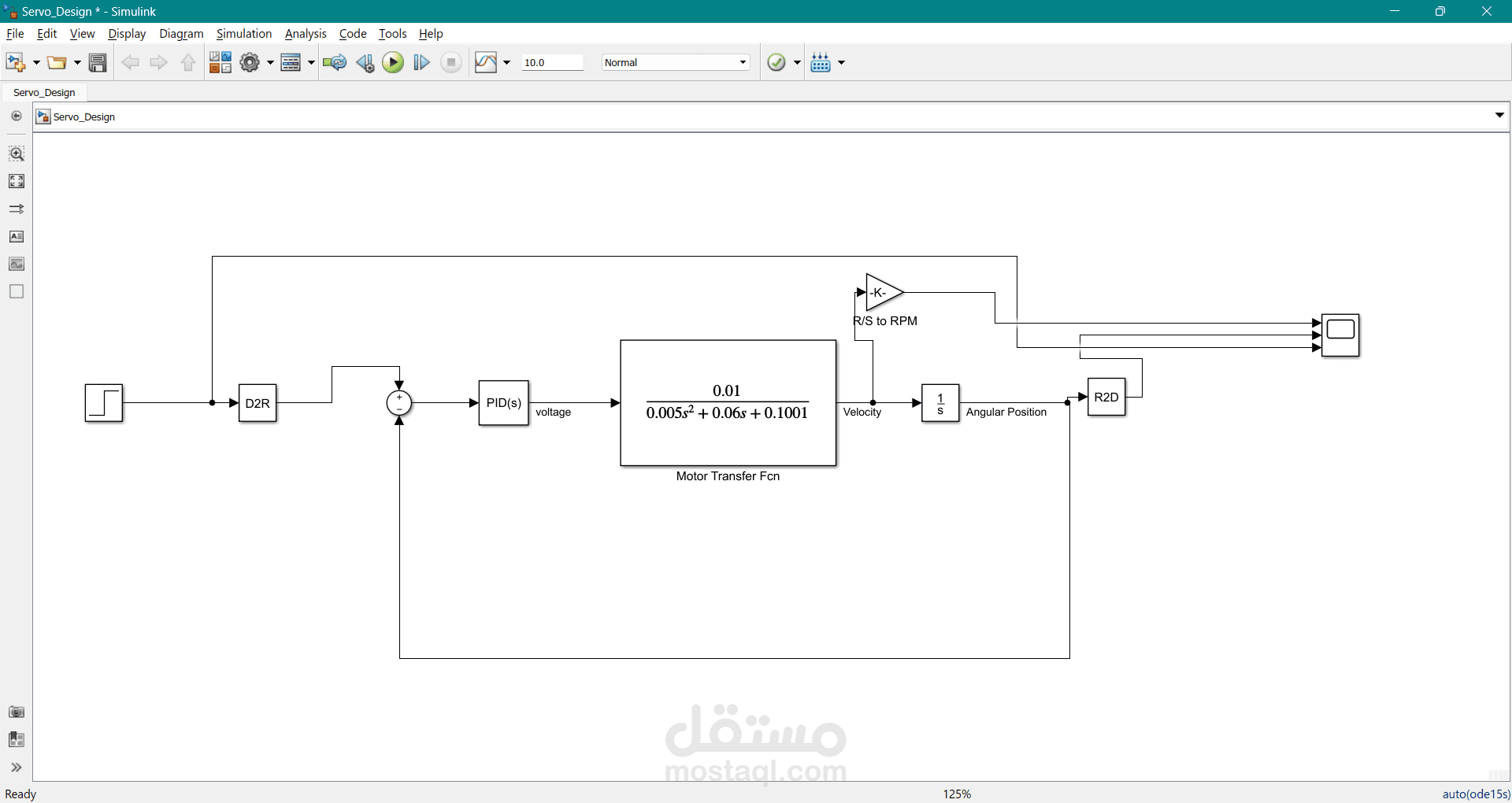
Task: Select the Annotation tool in the palette
Action: click(x=16, y=236)
